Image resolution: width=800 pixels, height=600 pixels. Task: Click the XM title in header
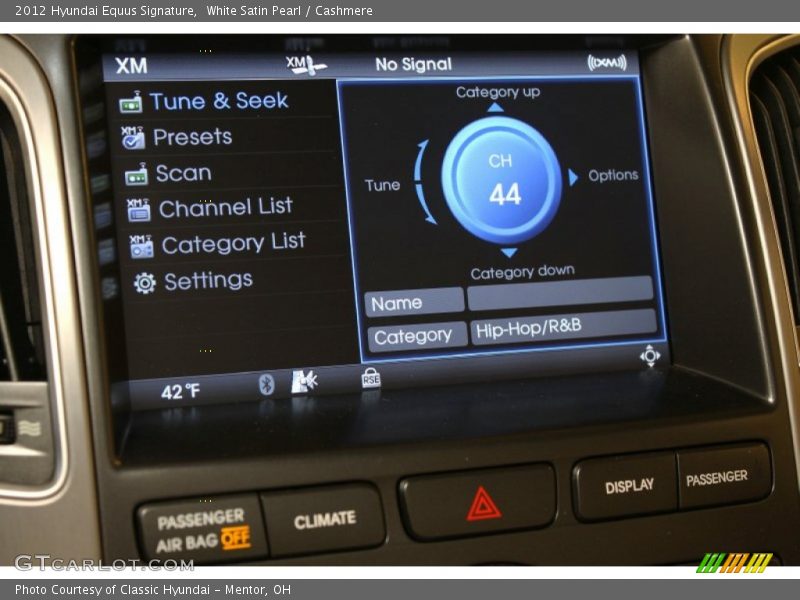click(131, 65)
